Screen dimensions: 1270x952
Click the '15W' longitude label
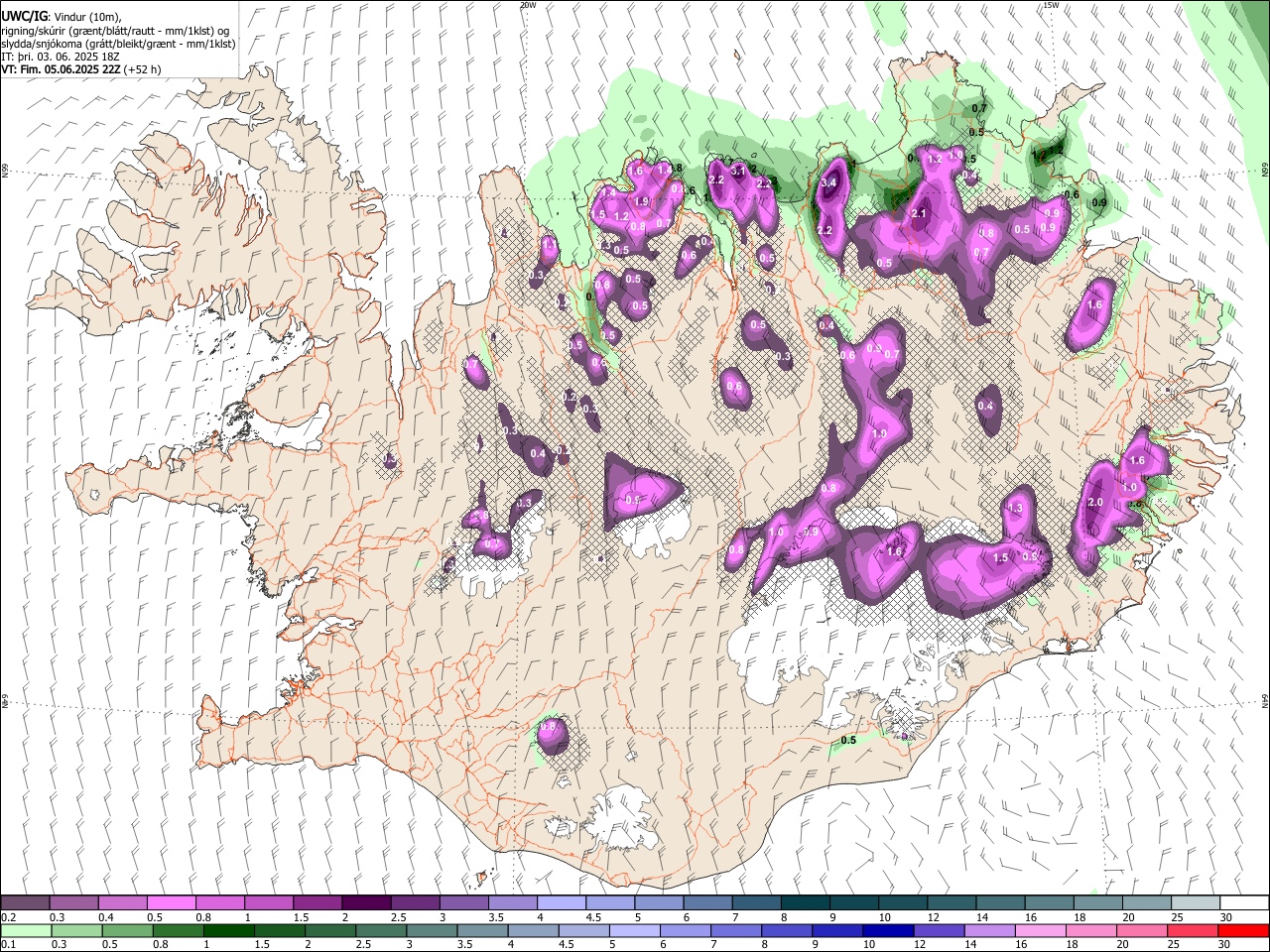point(1051,5)
